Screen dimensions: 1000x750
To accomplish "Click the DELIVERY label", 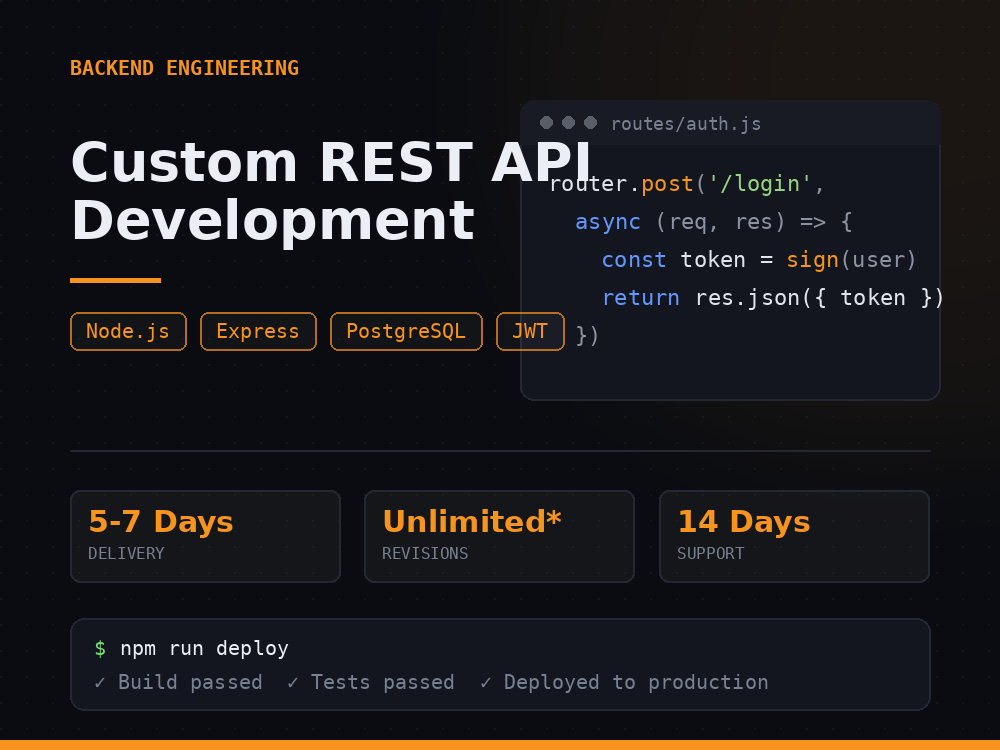I will pos(126,554).
